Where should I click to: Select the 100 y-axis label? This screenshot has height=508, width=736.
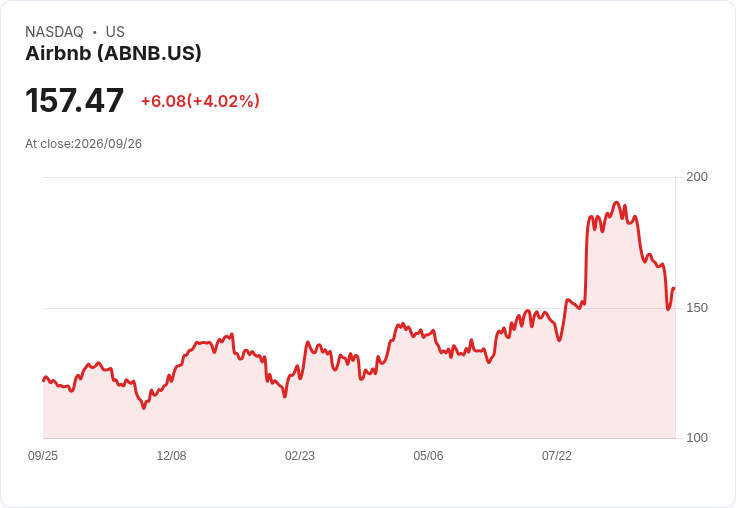point(697,438)
